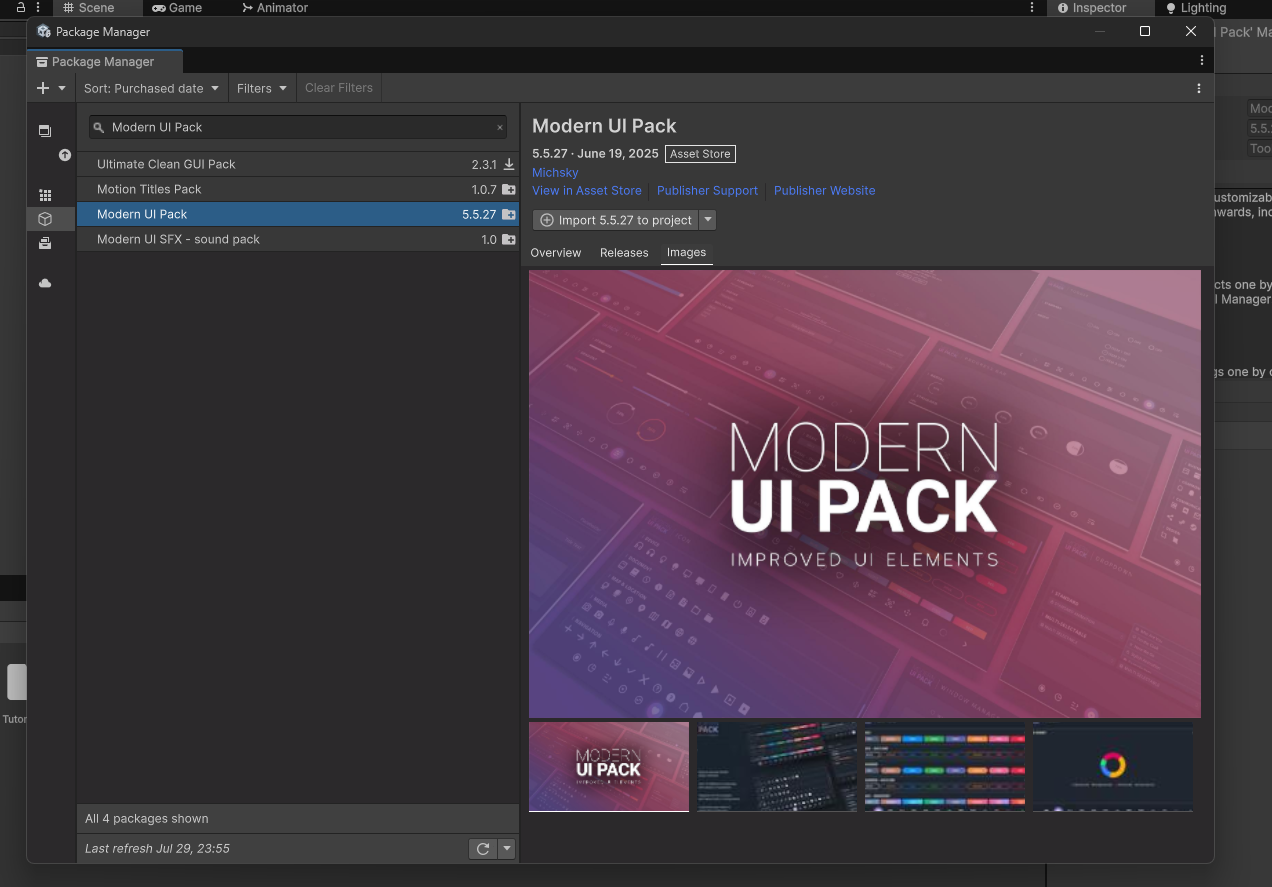1272x887 pixels.
Task: Select the second thumbnail showing UI panels
Action: [x=777, y=766]
